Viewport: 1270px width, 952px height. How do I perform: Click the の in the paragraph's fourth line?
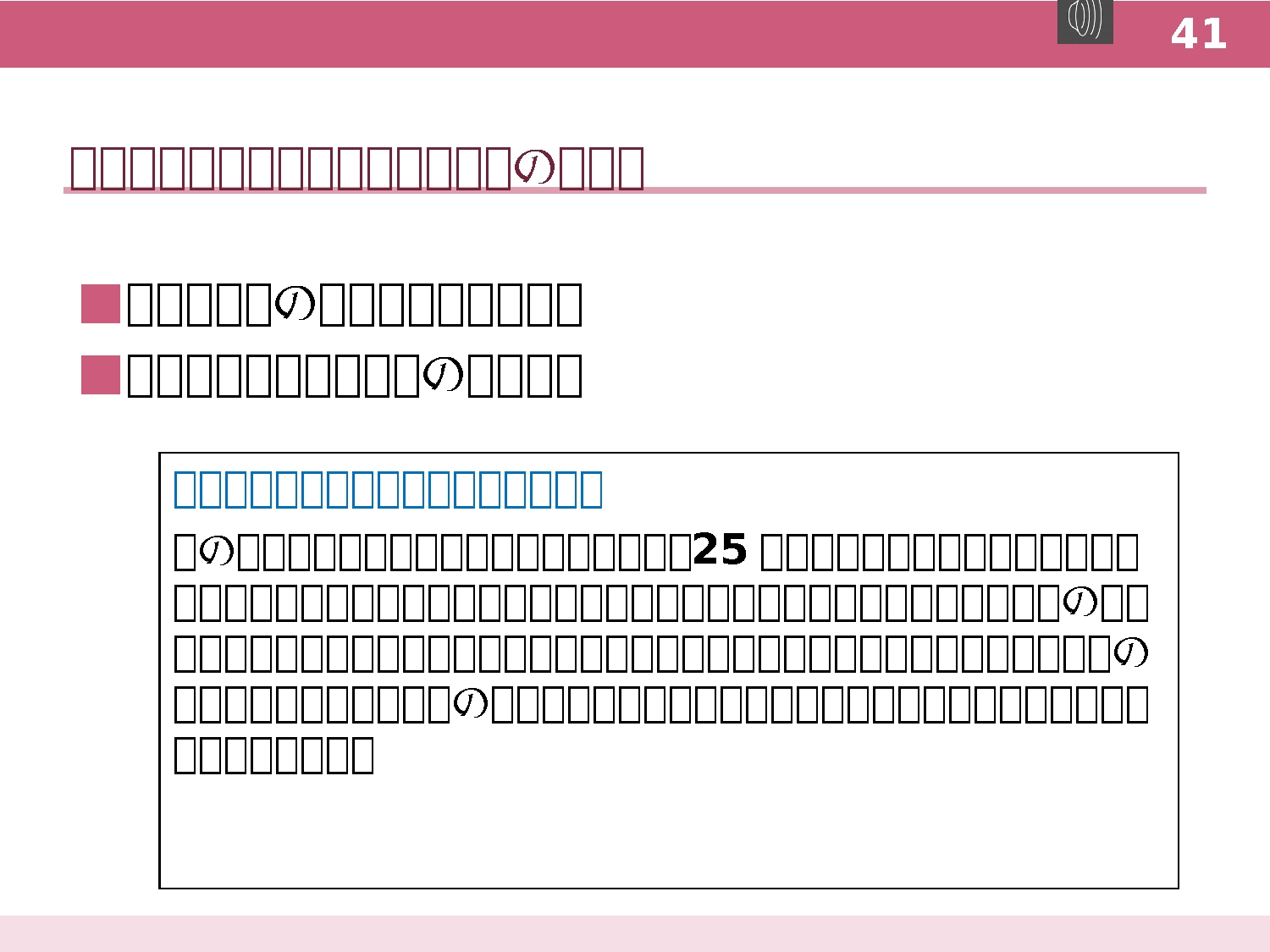[x=471, y=703]
